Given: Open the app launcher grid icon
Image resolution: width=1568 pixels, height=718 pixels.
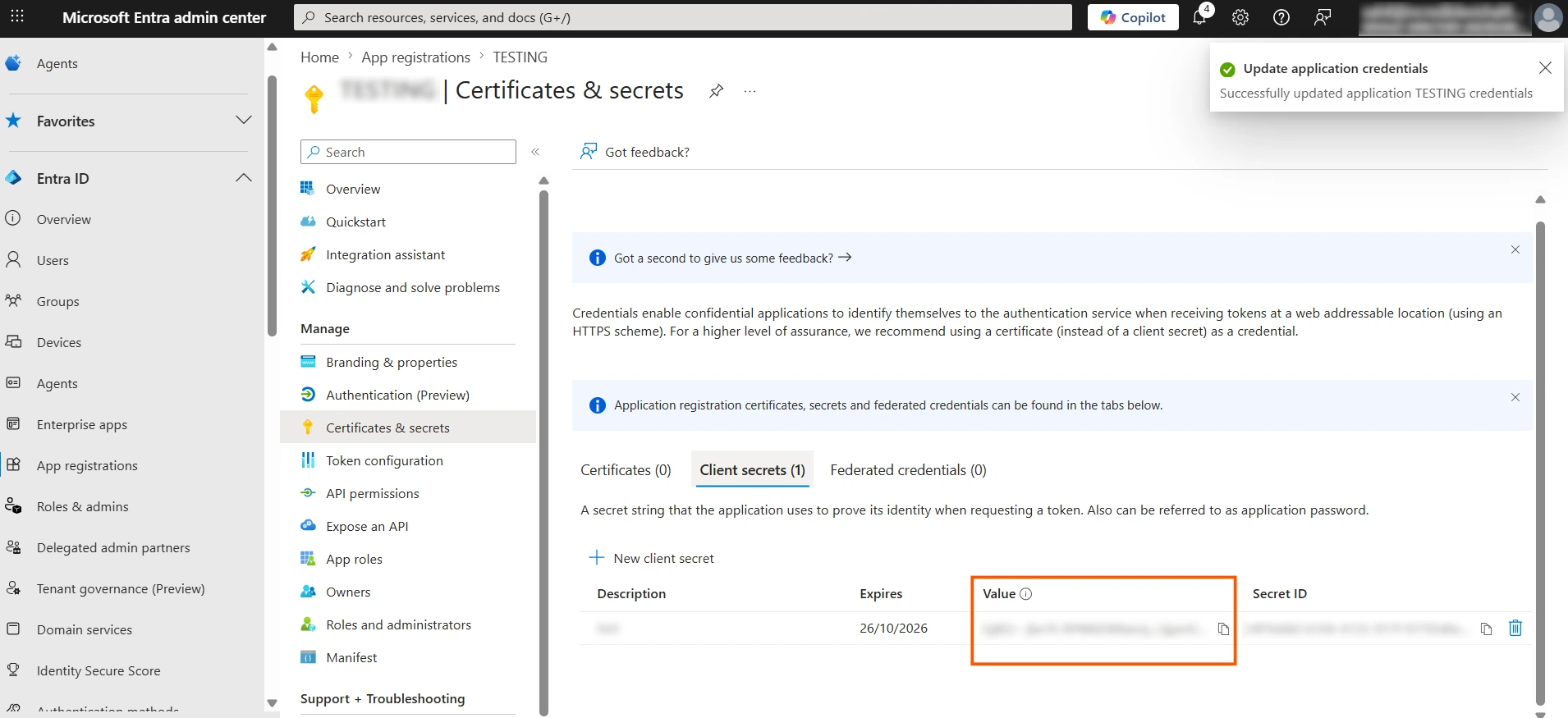Looking at the screenshot, I should (x=17, y=16).
